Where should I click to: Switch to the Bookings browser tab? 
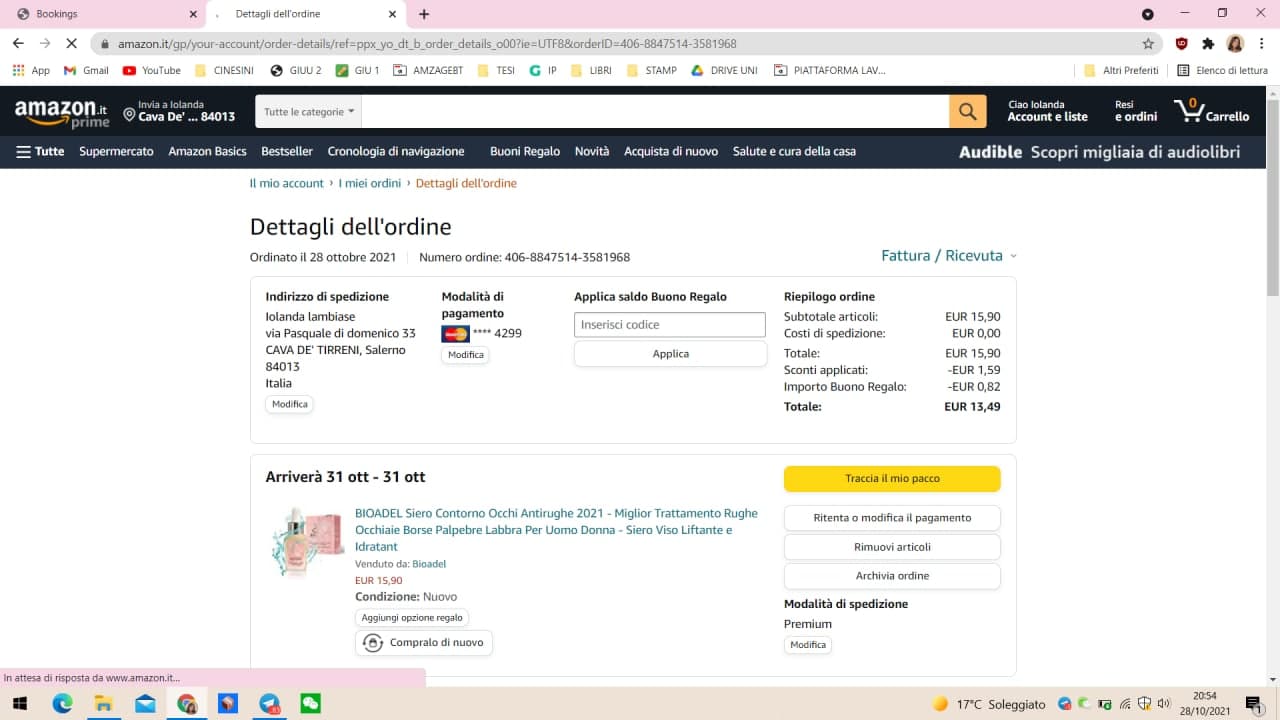(x=100, y=14)
